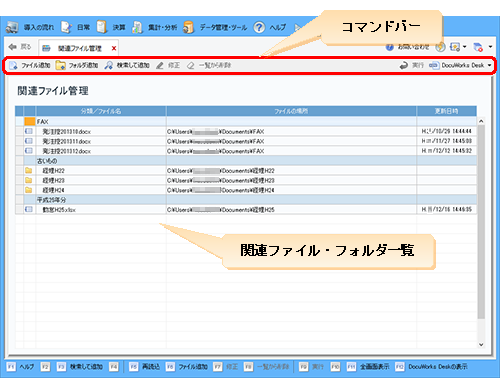Click the F11 全画面表示 function key
Image resolution: width=500 pixels, height=378 pixels.
point(368,367)
